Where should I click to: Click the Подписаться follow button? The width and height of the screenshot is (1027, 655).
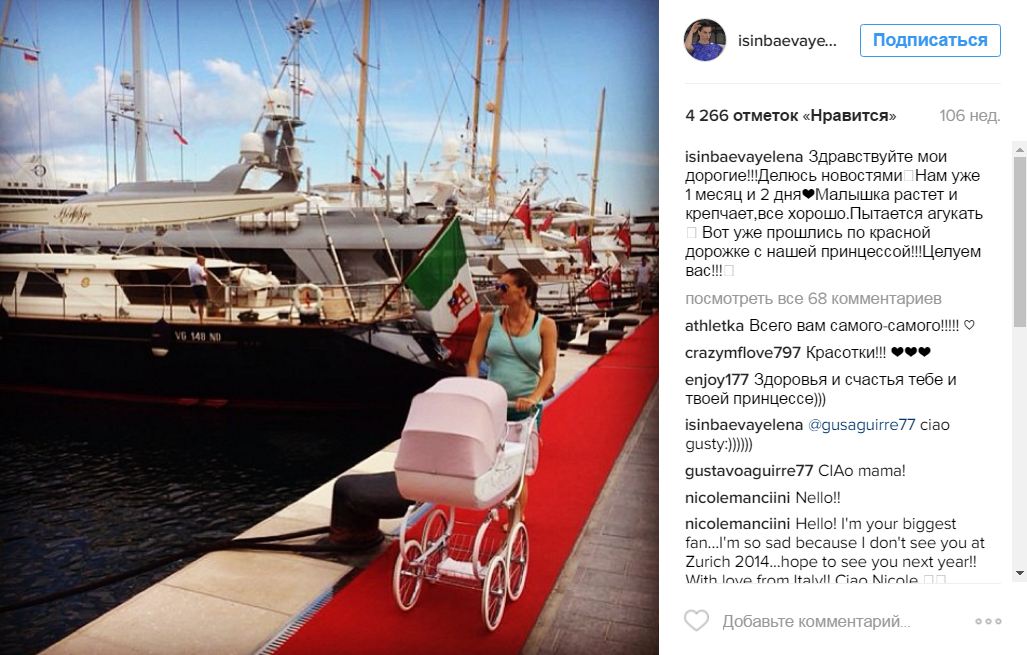click(x=930, y=41)
